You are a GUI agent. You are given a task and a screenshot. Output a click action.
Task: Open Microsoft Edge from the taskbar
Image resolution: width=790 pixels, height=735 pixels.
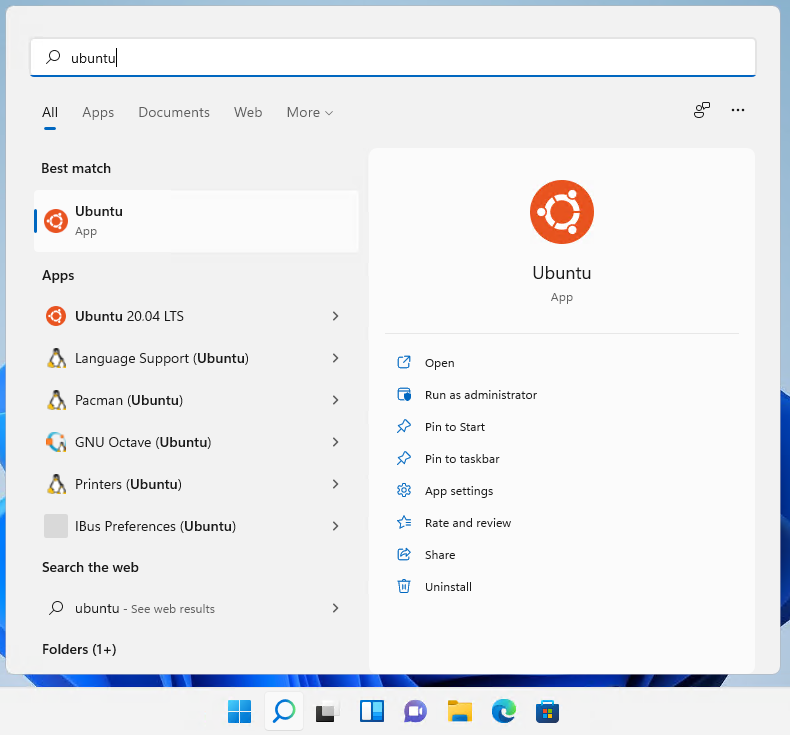pos(503,711)
